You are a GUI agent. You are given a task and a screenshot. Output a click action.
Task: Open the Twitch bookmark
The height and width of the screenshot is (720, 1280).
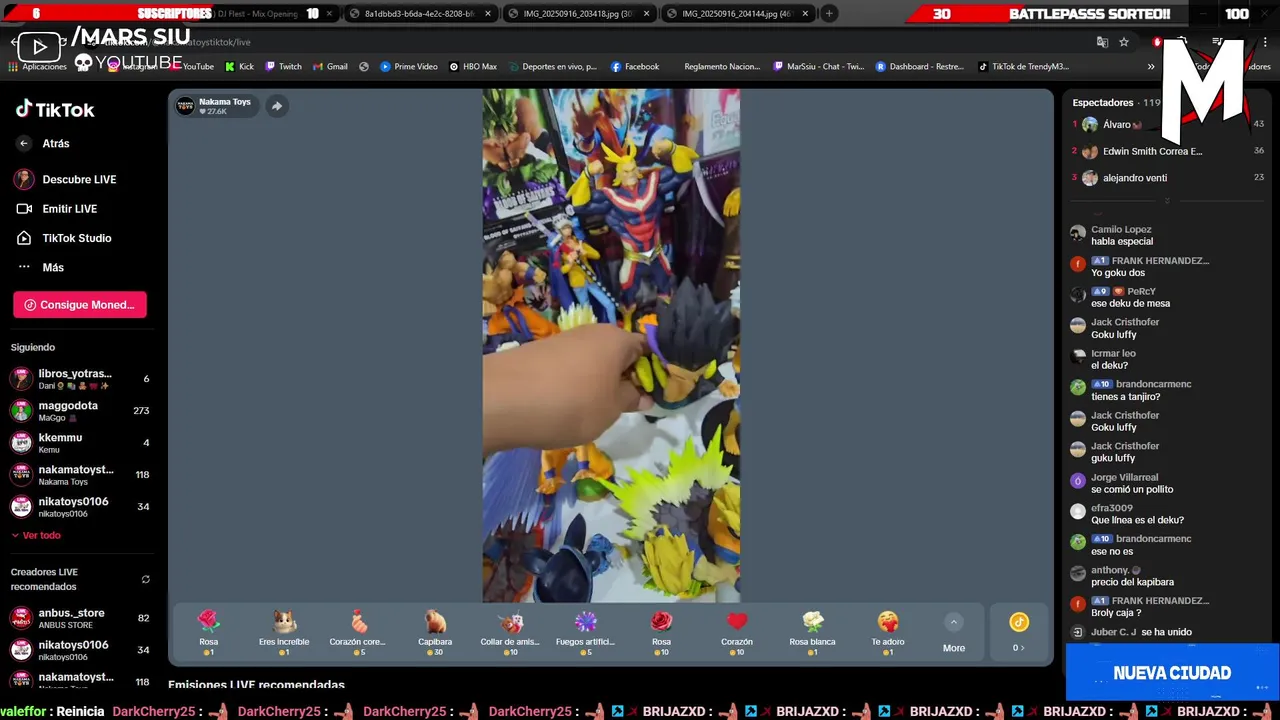coord(283,67)
